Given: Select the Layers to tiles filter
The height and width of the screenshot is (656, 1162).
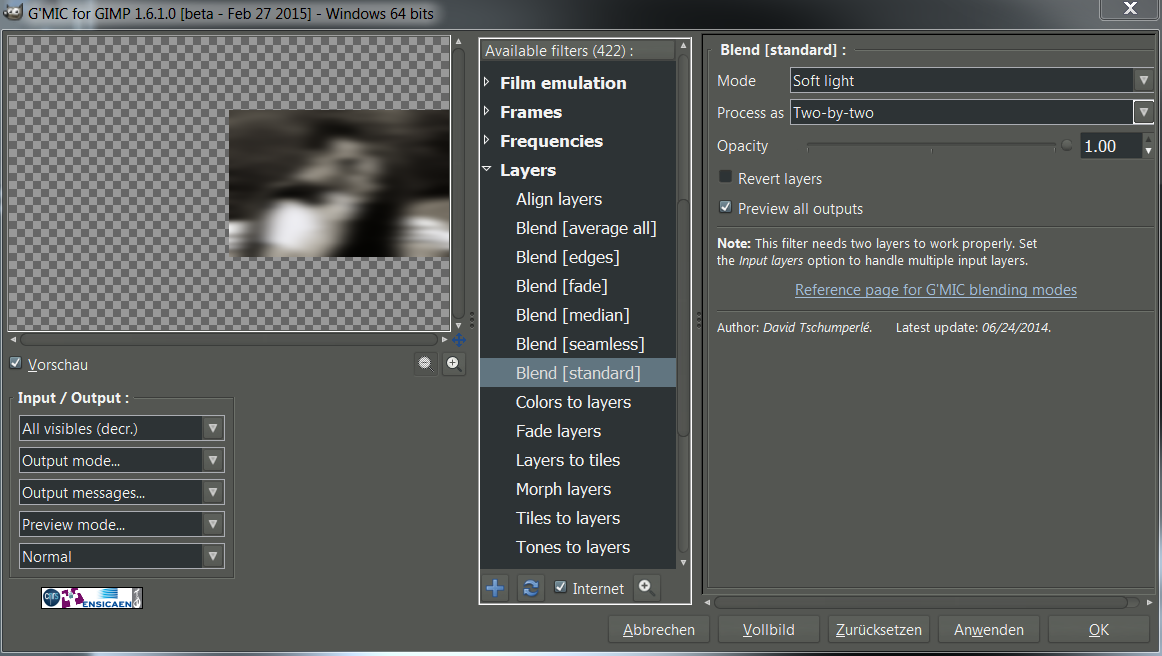Looking at the screenshot, I should (x=568, y=460).
